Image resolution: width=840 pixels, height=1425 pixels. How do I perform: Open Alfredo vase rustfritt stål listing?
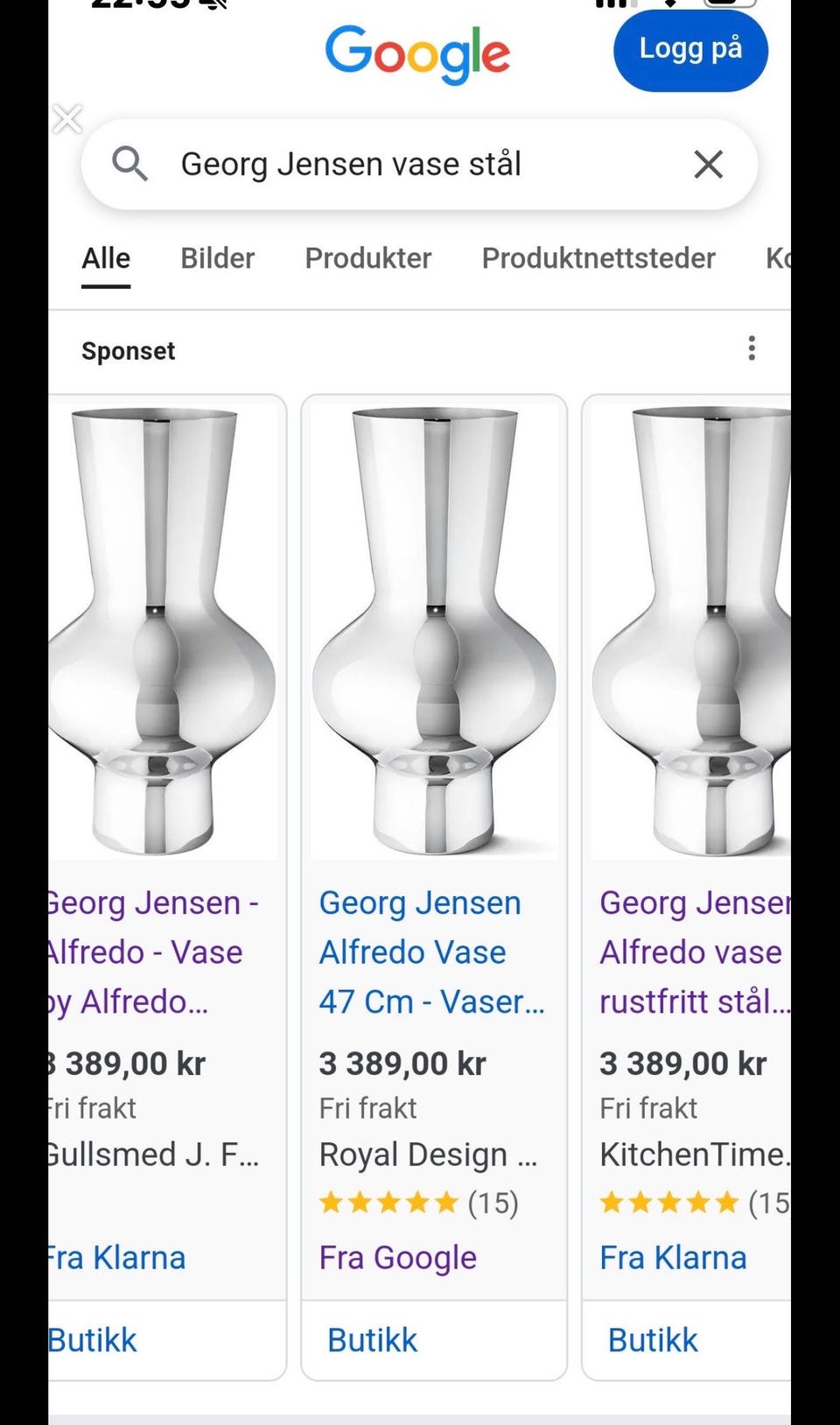694,952
